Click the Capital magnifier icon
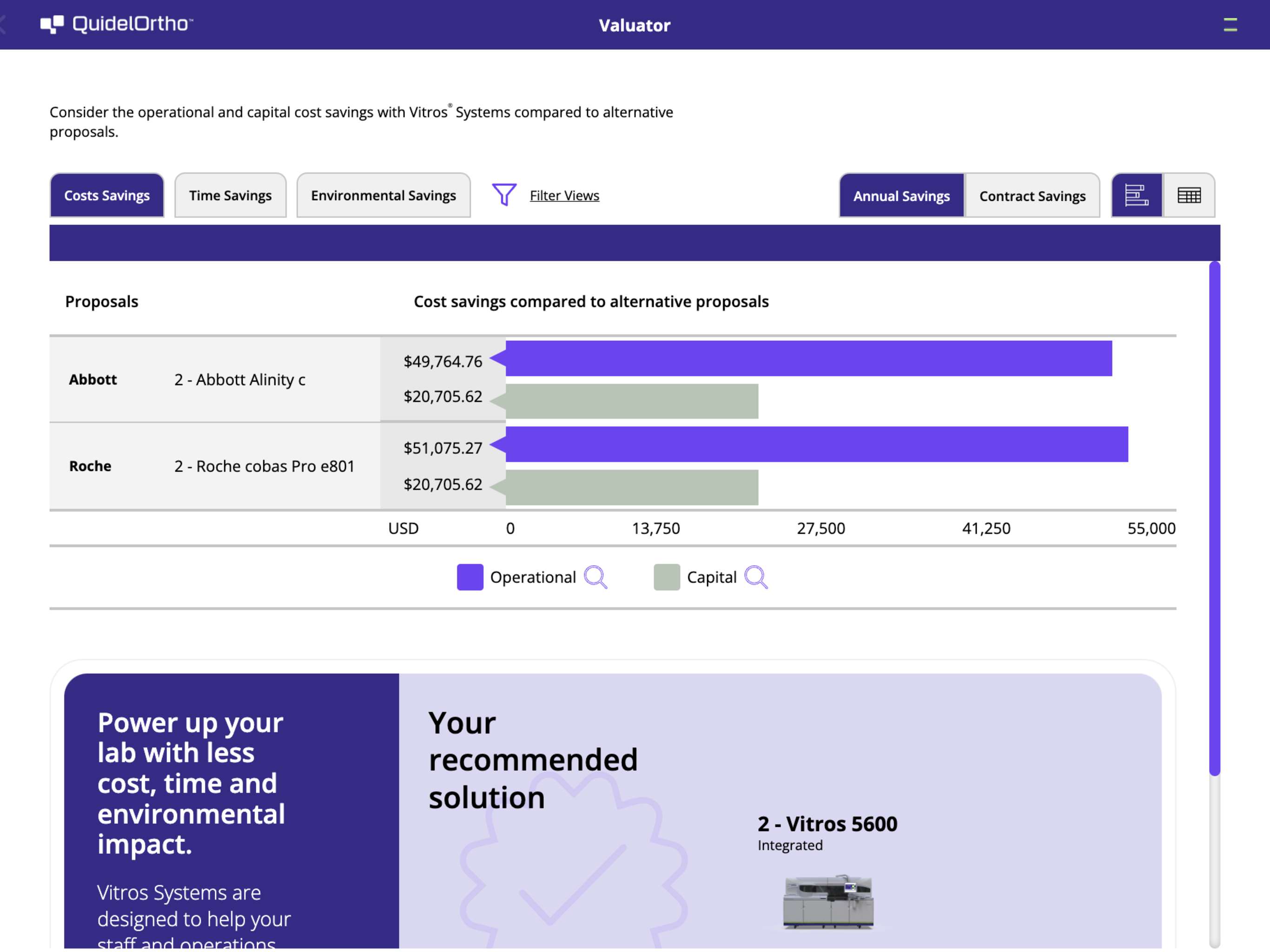This screenshot has height=952, width=1270. pos(755,577)
